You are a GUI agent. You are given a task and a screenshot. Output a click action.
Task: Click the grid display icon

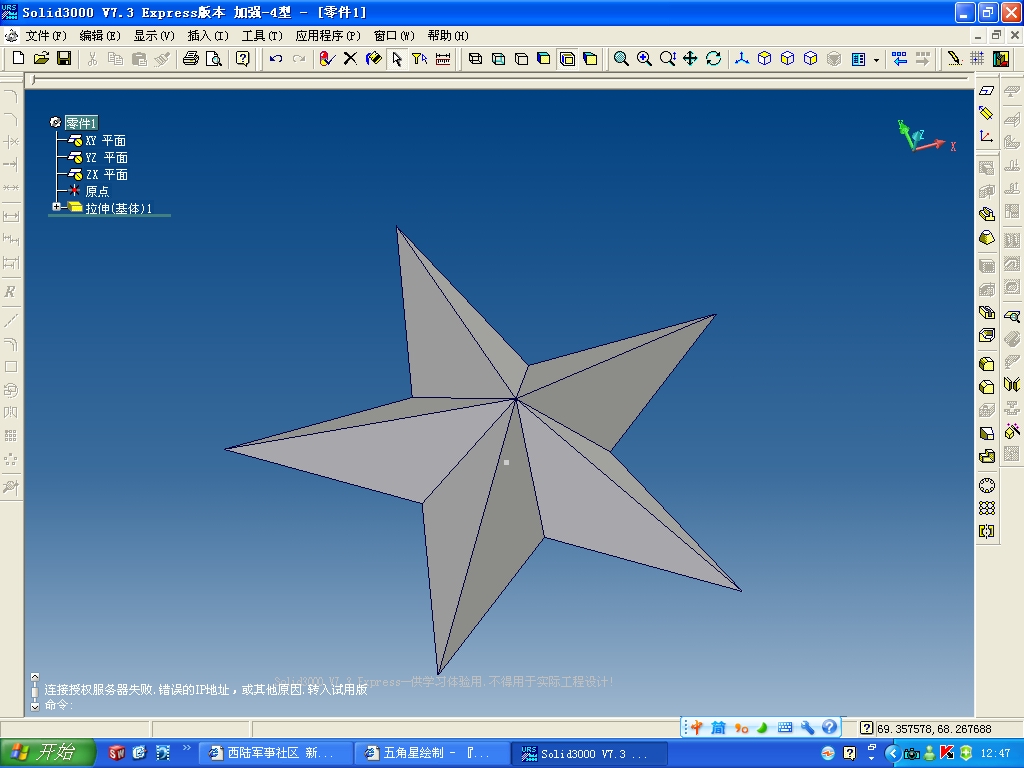[977, 59]
